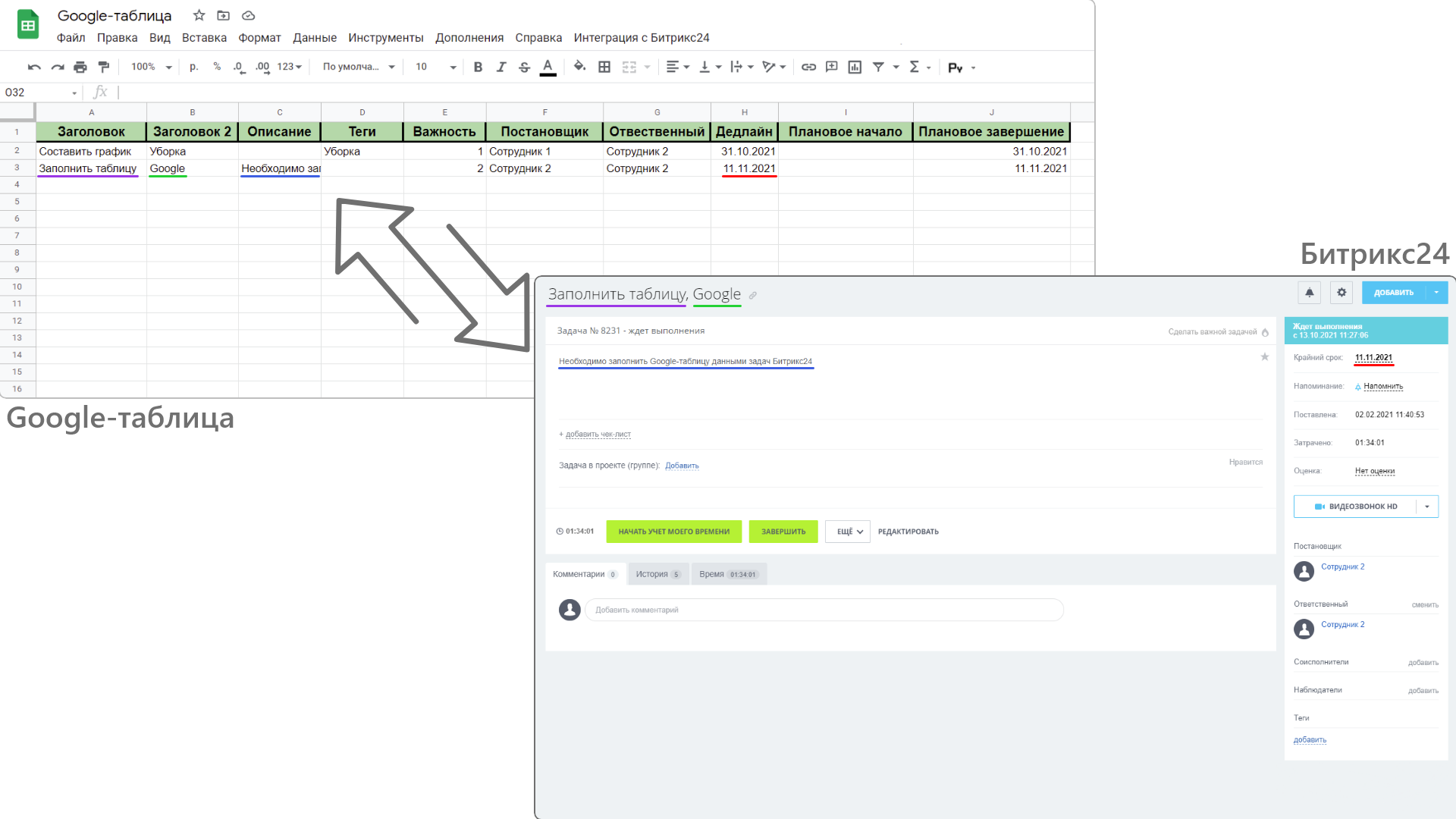
Task: Open the font size dropdown
Action: 453,67
